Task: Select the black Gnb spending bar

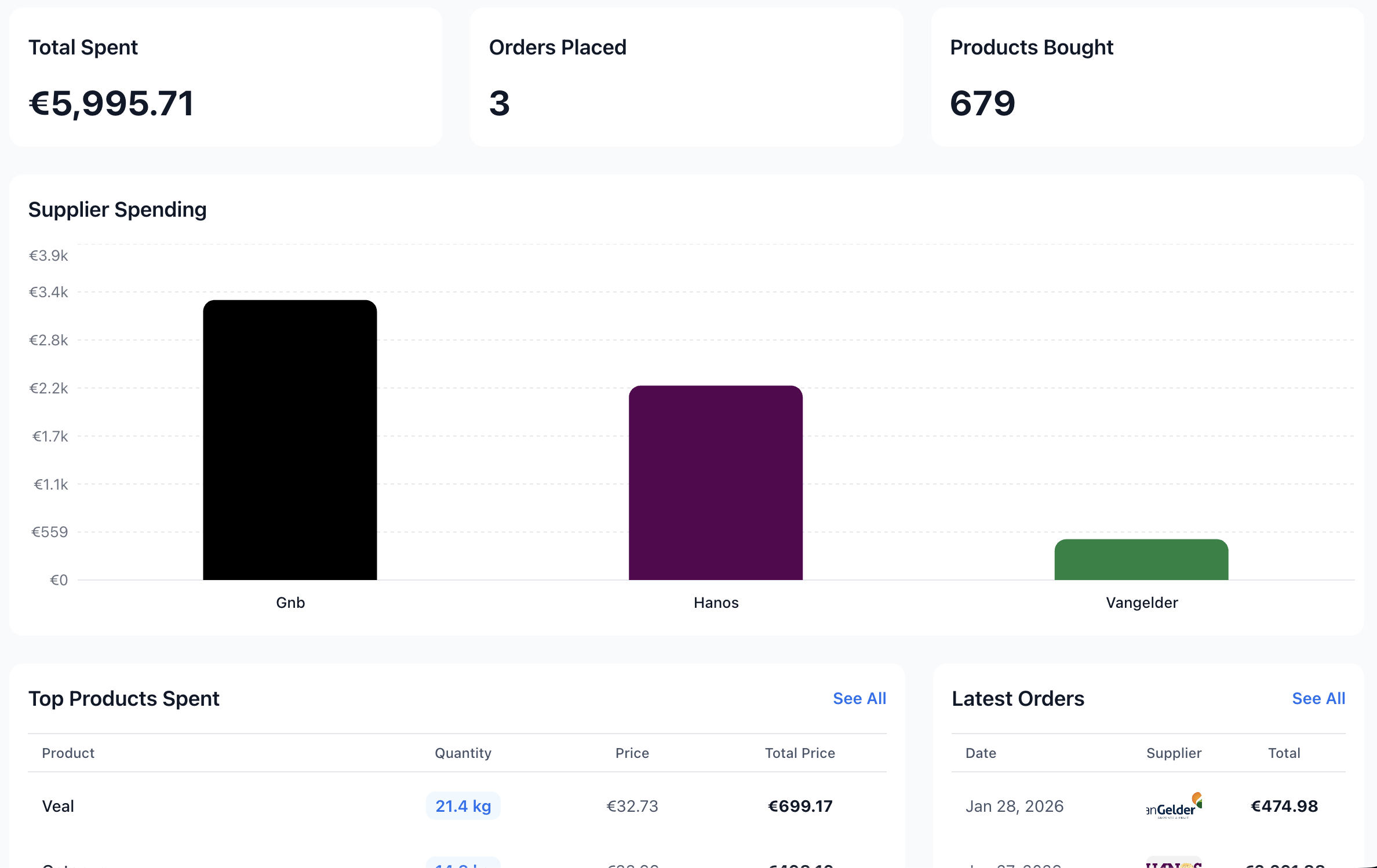Action: coord(290,439)
